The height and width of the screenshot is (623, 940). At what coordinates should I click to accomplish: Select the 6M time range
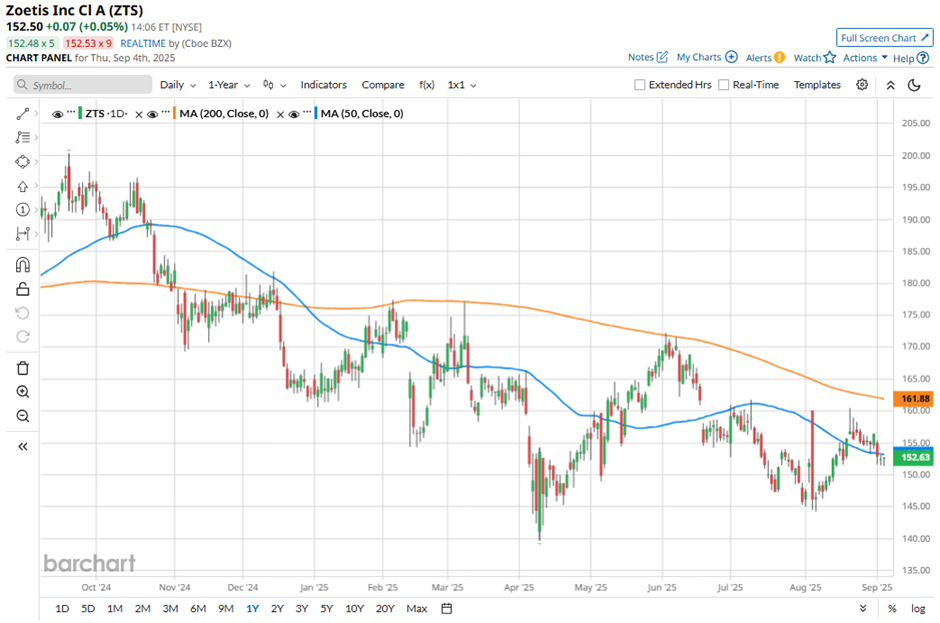[x=198, y=609]
